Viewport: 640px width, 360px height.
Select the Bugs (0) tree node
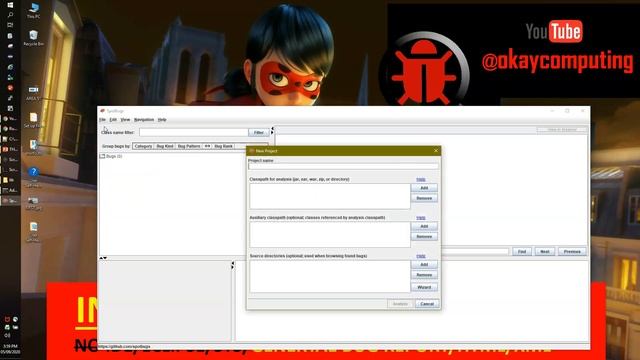tap(111, 156)
